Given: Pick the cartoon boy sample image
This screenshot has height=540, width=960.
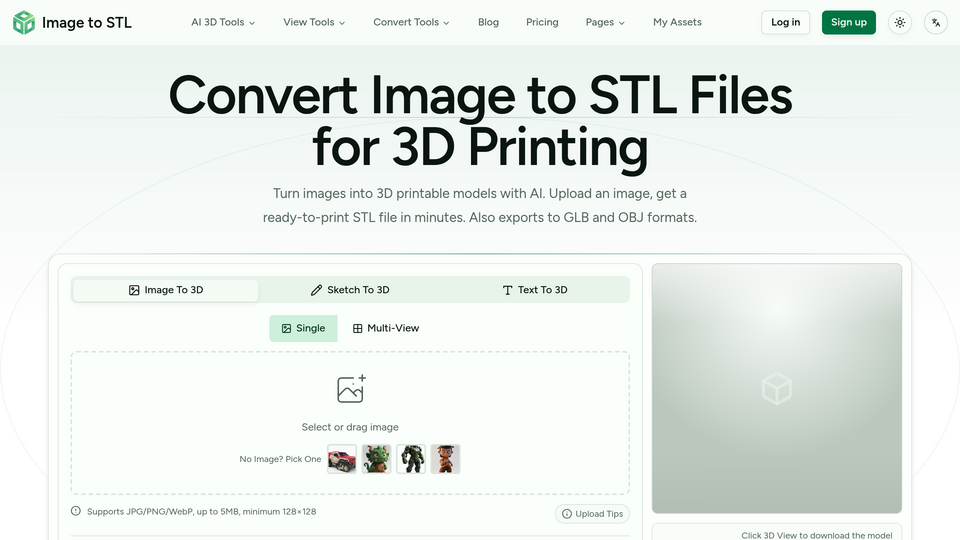Looking at the screenshot, I should 445,459.
